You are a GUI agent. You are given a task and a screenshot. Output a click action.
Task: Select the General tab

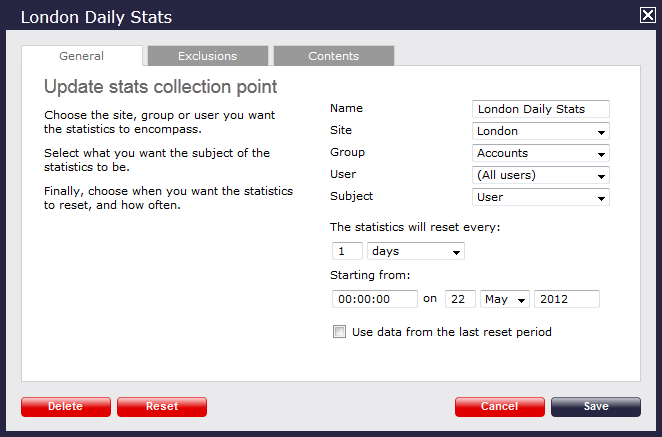coord(82,56)
